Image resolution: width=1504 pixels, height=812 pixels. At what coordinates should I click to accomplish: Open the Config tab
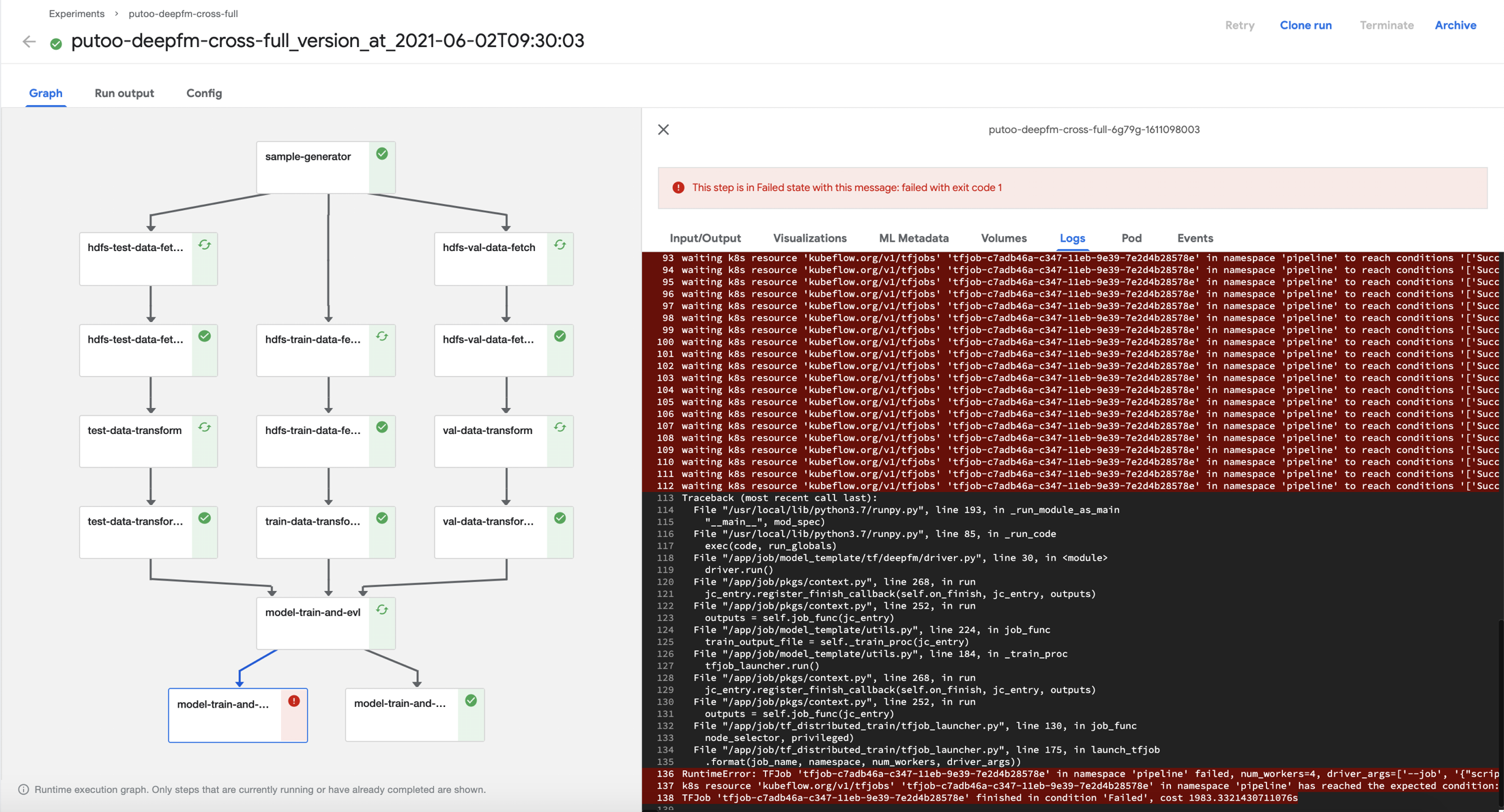[x=204, y=93]
